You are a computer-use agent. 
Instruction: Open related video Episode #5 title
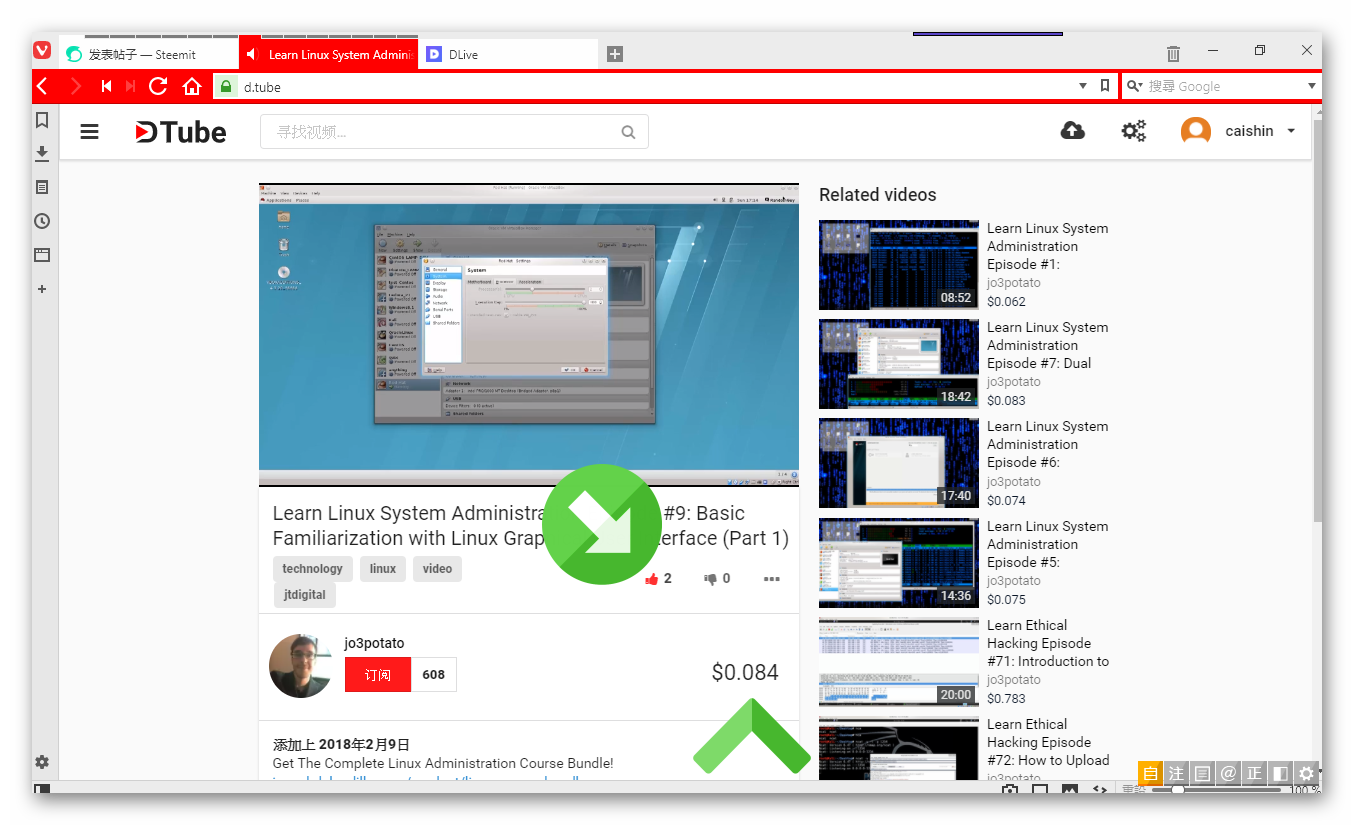point(1047,544)
